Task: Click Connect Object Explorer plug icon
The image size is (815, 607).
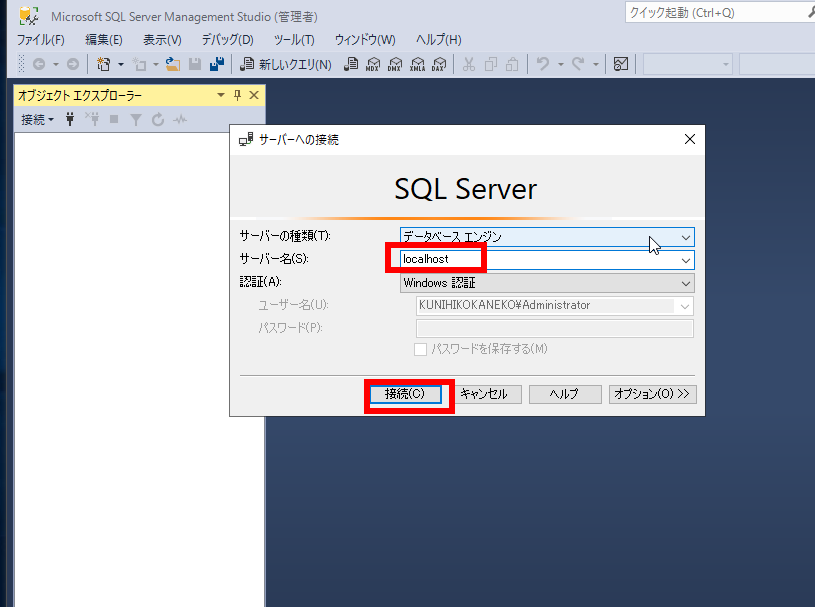Action: click(70, 120)
